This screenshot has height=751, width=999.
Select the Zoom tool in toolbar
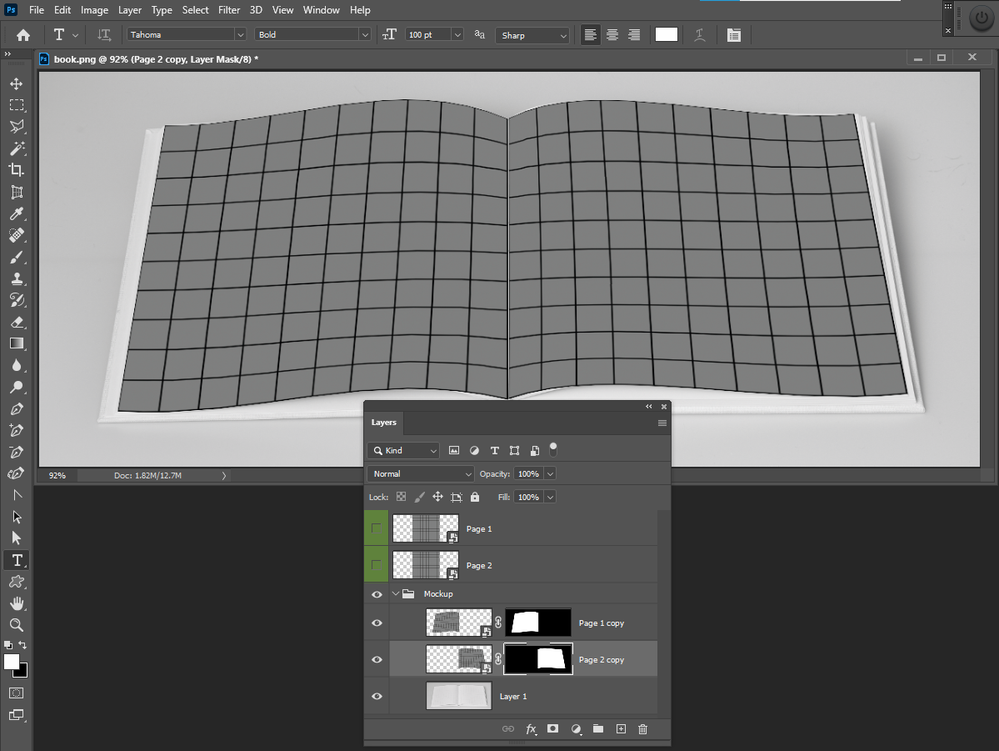(16, 625)
